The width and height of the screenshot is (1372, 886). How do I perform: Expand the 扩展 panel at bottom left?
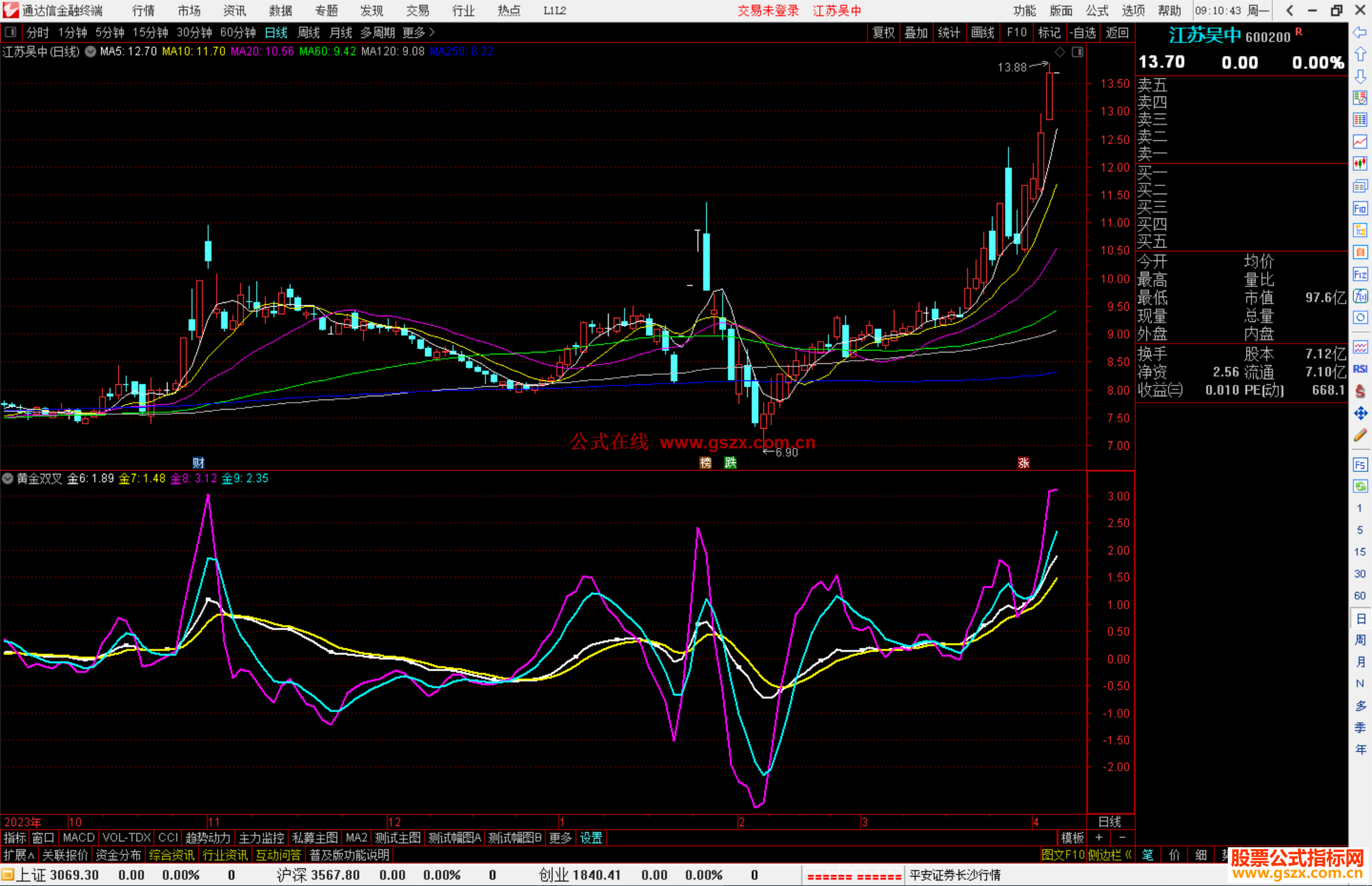18,855
